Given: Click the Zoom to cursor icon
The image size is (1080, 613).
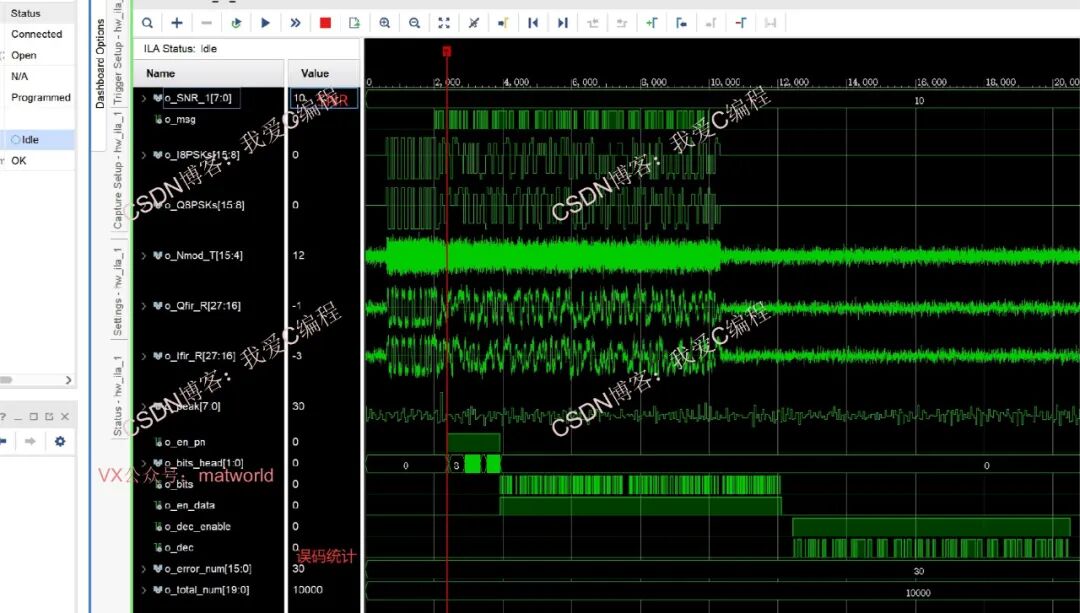Looking at the screenshot, I should click(474, 23).
